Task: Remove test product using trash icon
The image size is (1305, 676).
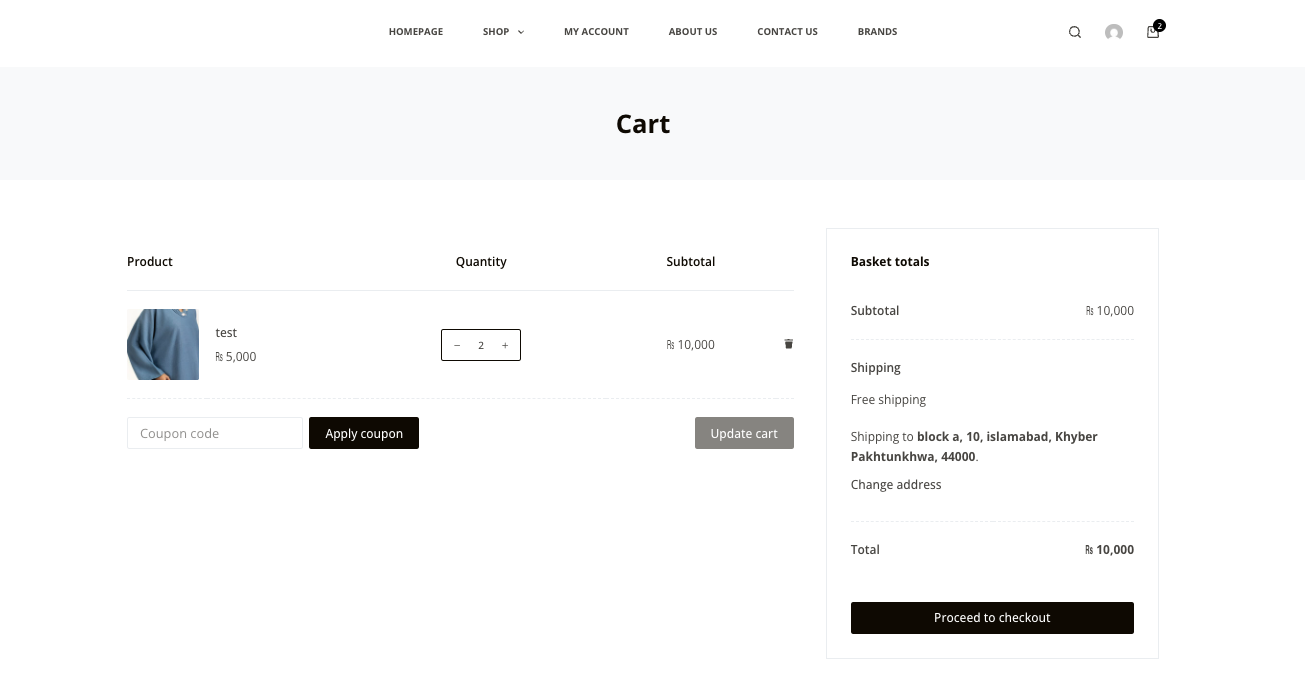Action: point(788,344)
